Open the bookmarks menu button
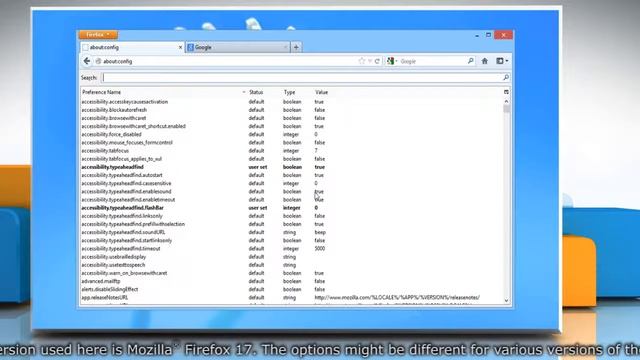Image resolution: width=640 pixels, height=360 pixels. tap(502, 61)
